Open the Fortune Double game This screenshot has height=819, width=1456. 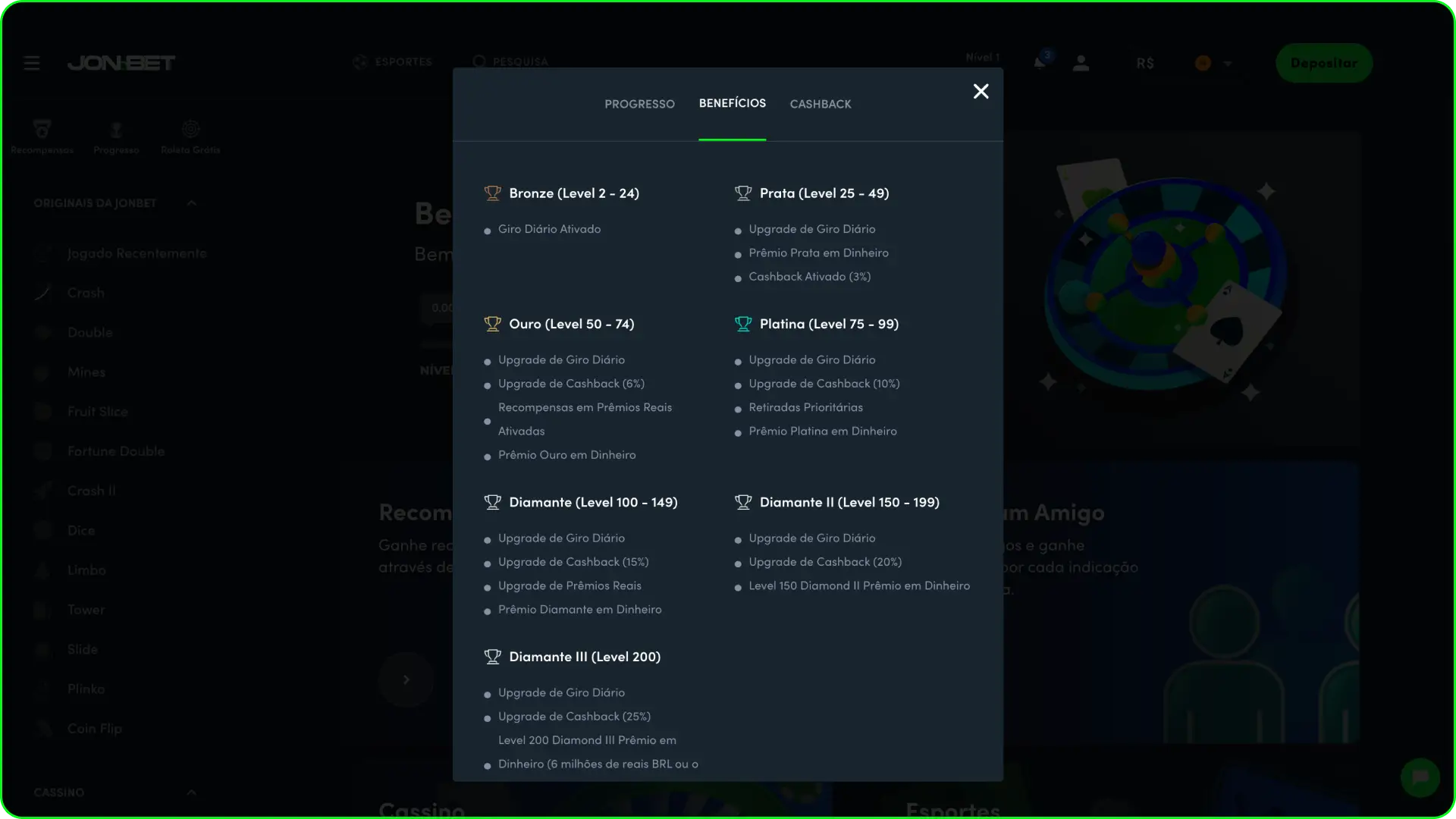click(99, 451)
